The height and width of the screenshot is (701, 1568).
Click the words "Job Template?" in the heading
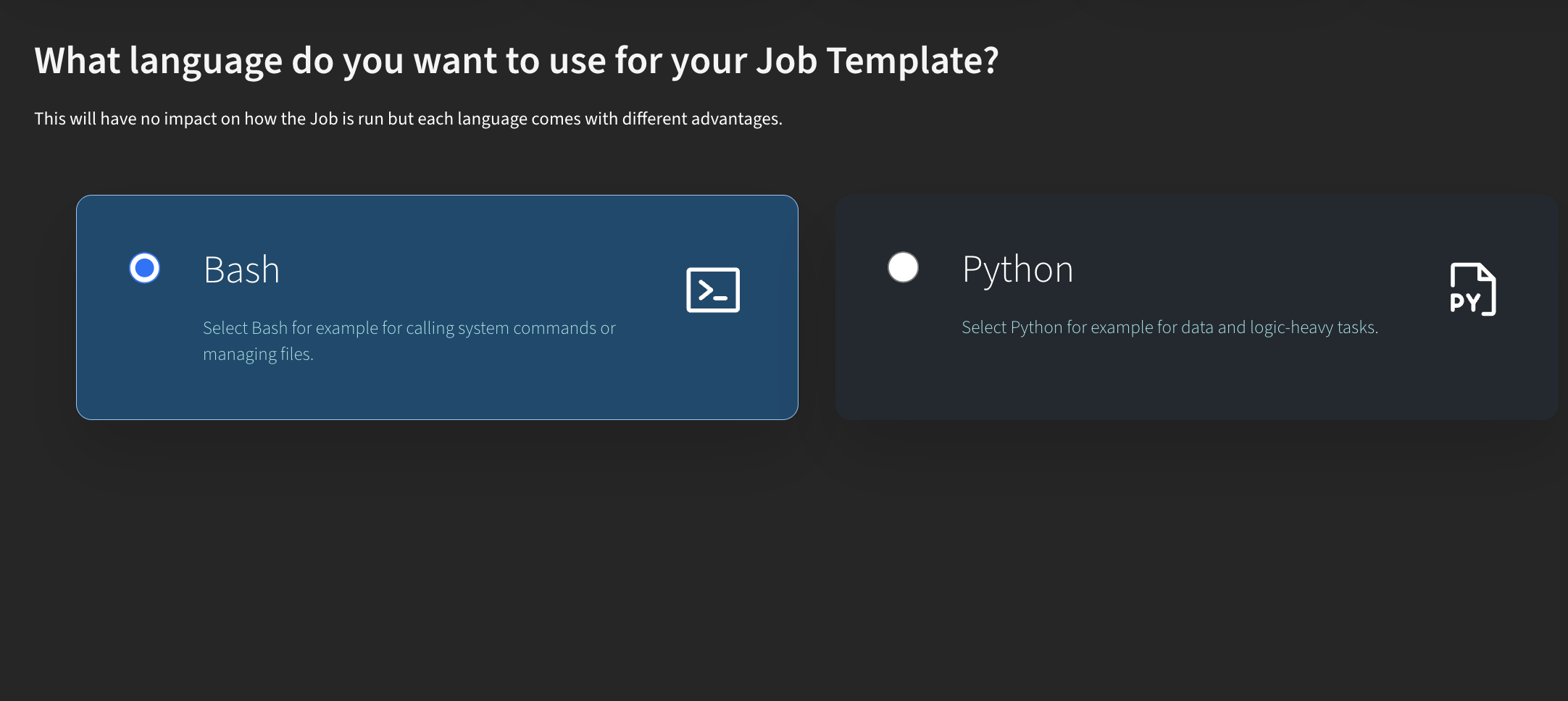(x=877, y=60)
